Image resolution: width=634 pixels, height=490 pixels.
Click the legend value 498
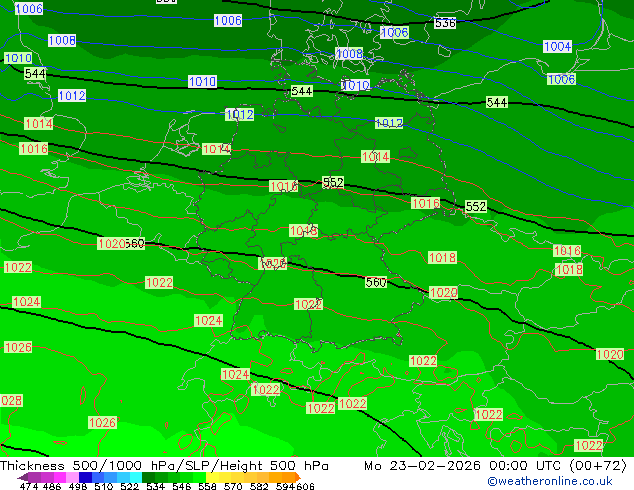coord(78,486)
